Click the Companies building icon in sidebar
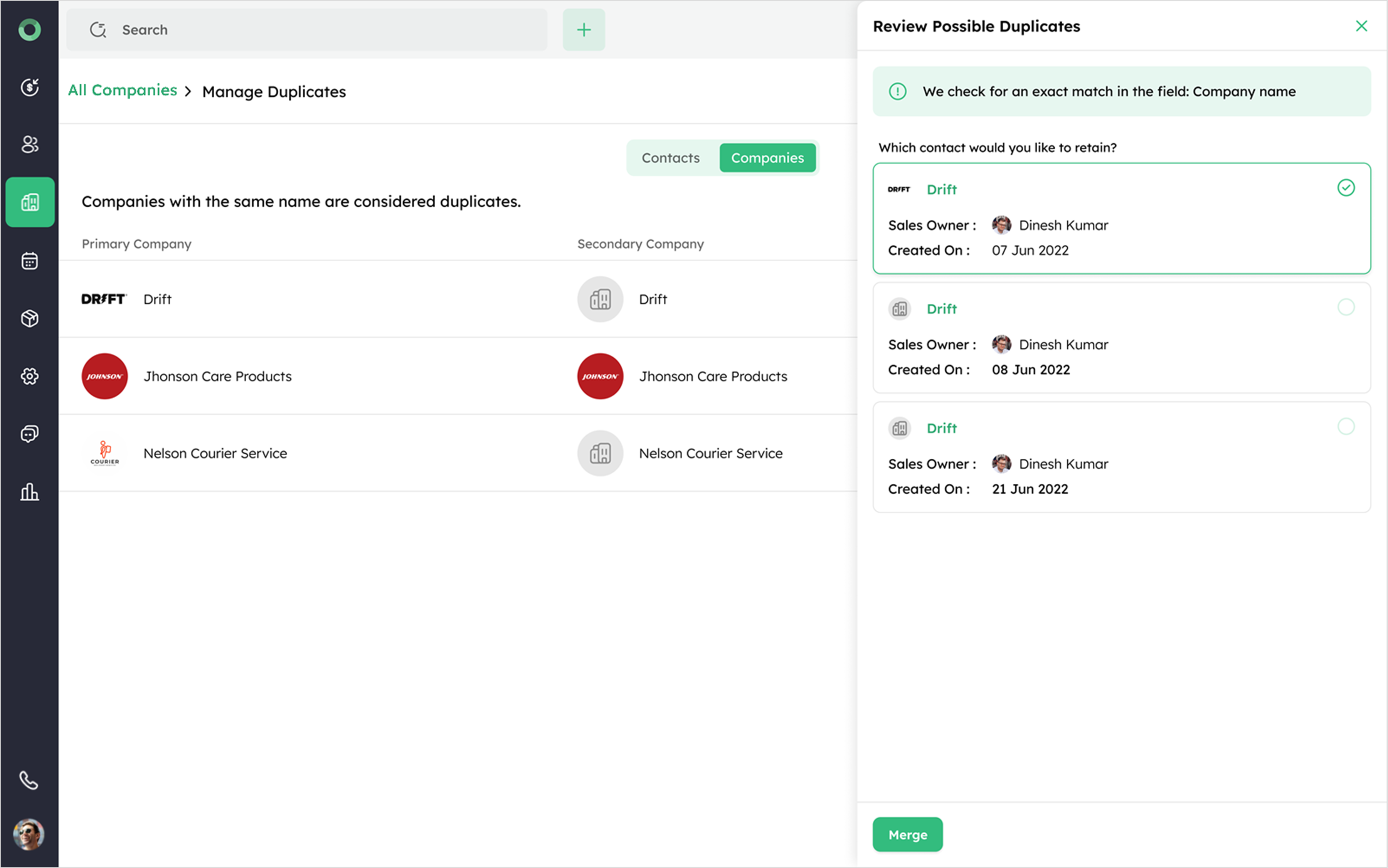This screenshot has height=868, width=1388. click(x=30, y=202)
